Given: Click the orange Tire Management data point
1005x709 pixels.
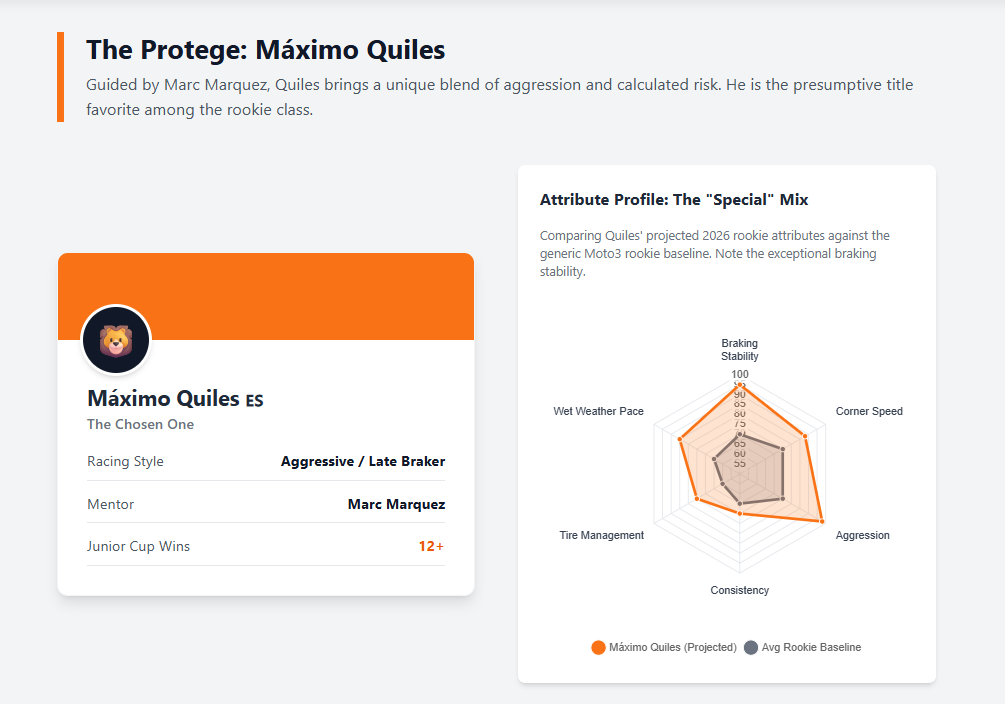Looking at the screenshot, I should coord(697,498).
